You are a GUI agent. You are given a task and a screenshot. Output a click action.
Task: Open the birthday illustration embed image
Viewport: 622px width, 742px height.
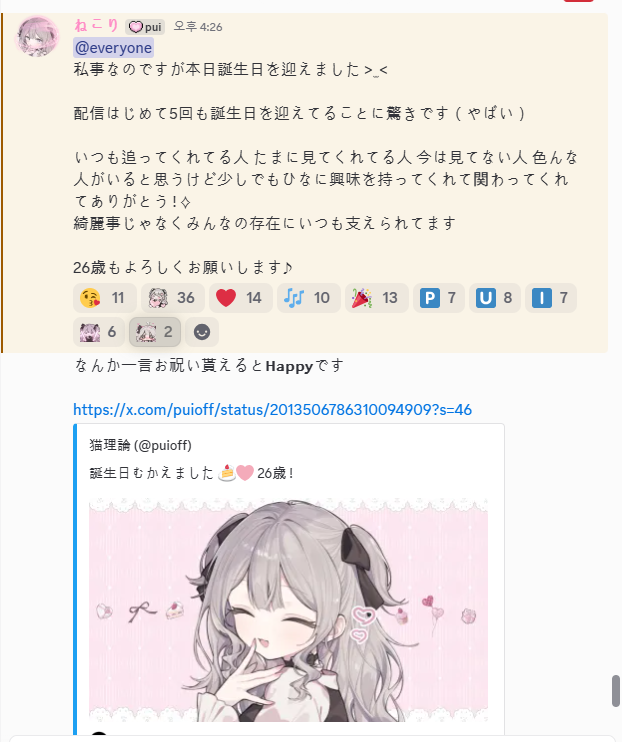coord(288,610)
